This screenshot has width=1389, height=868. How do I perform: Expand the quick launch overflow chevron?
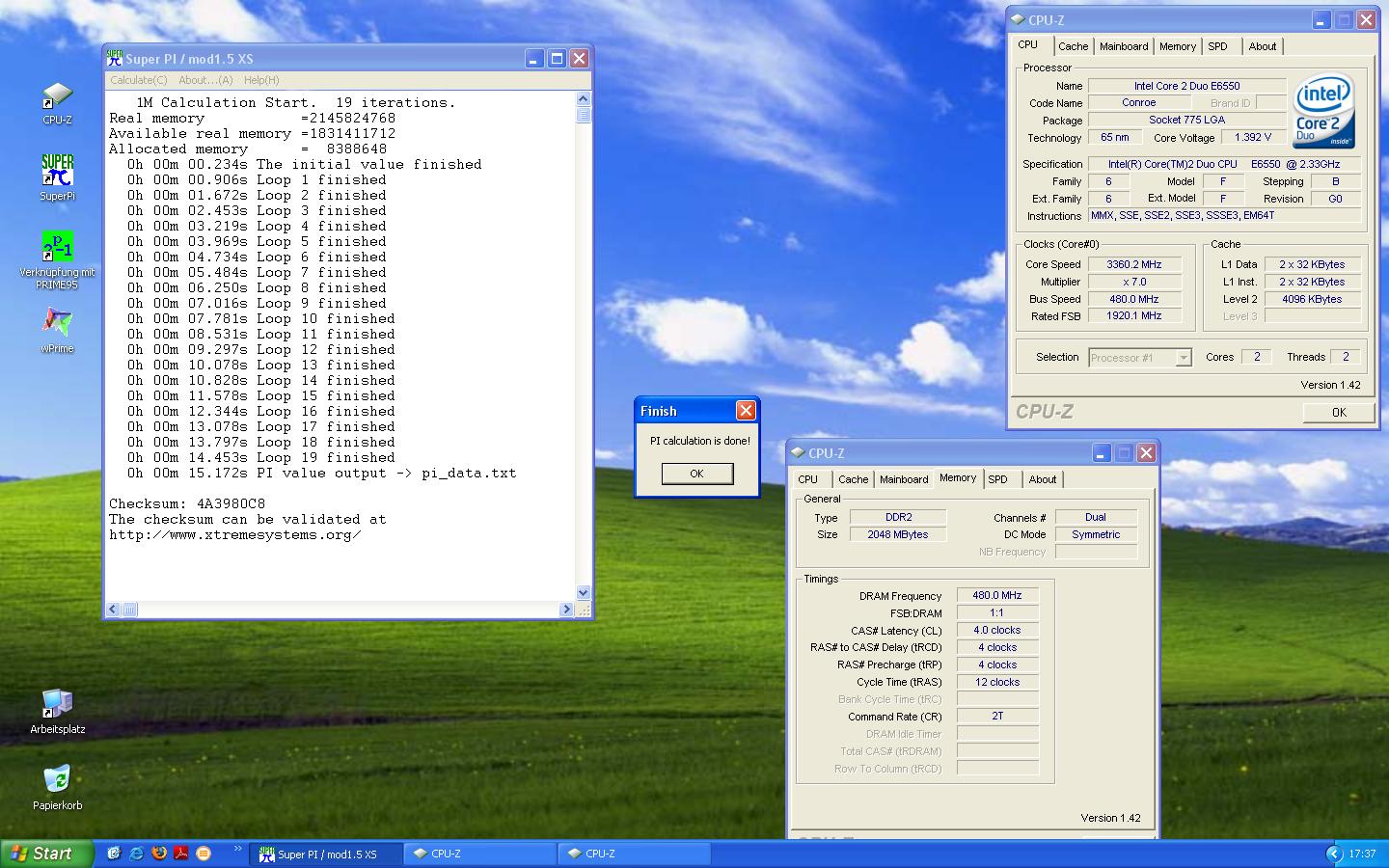237,850
